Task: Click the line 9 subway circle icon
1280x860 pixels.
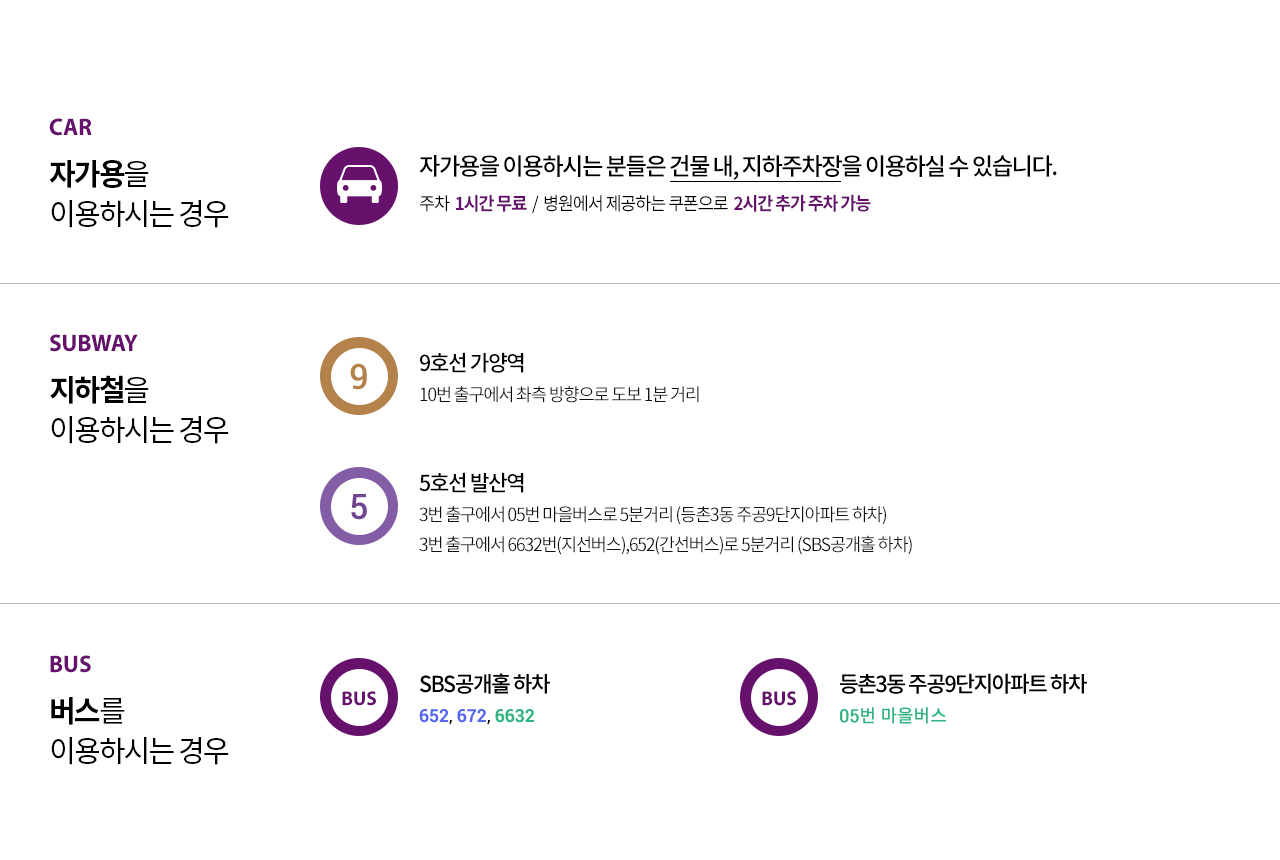Action: (359, 376)
